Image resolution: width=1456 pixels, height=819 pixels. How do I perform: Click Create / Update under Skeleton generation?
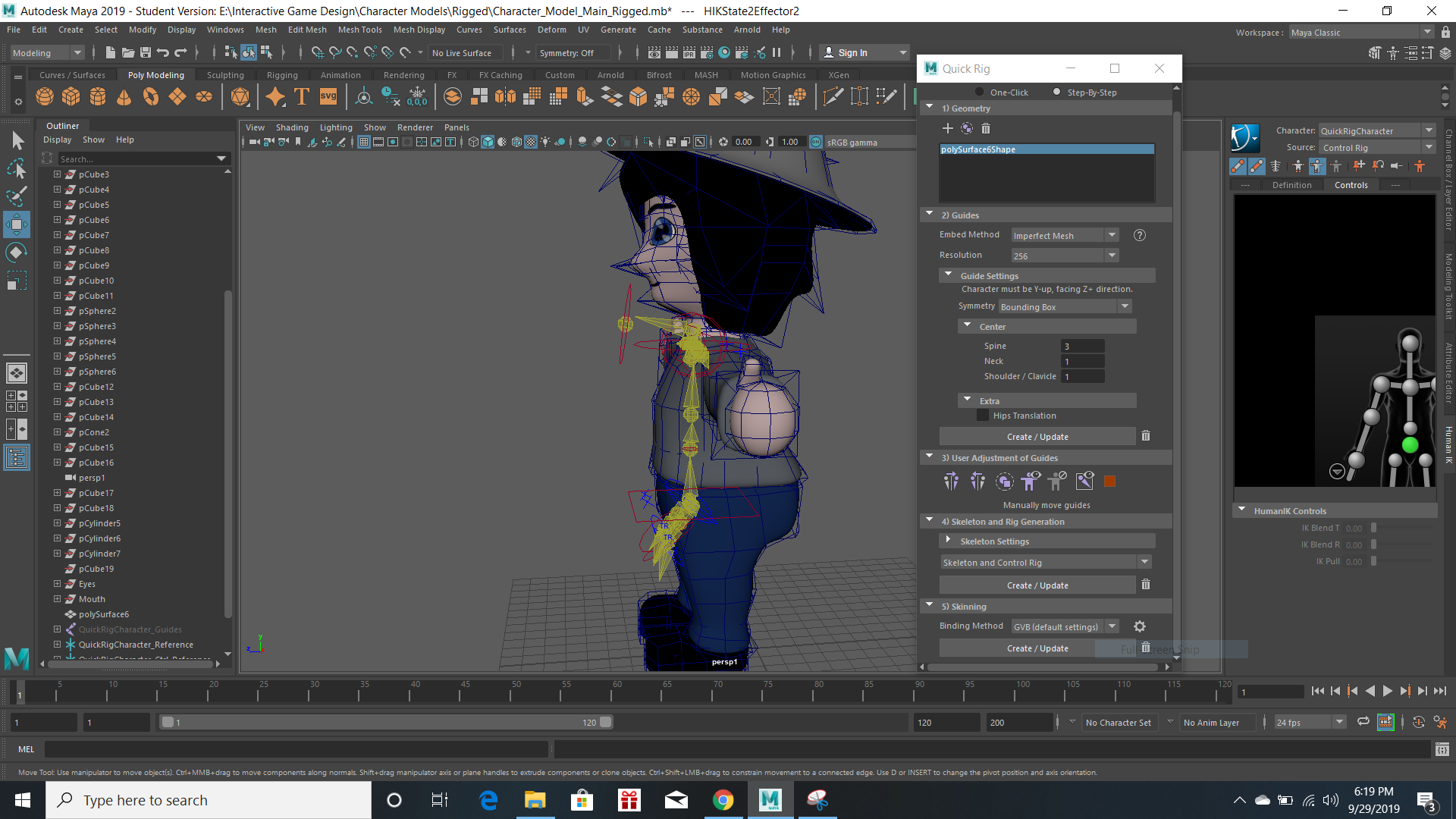(x=1037, y=585)
